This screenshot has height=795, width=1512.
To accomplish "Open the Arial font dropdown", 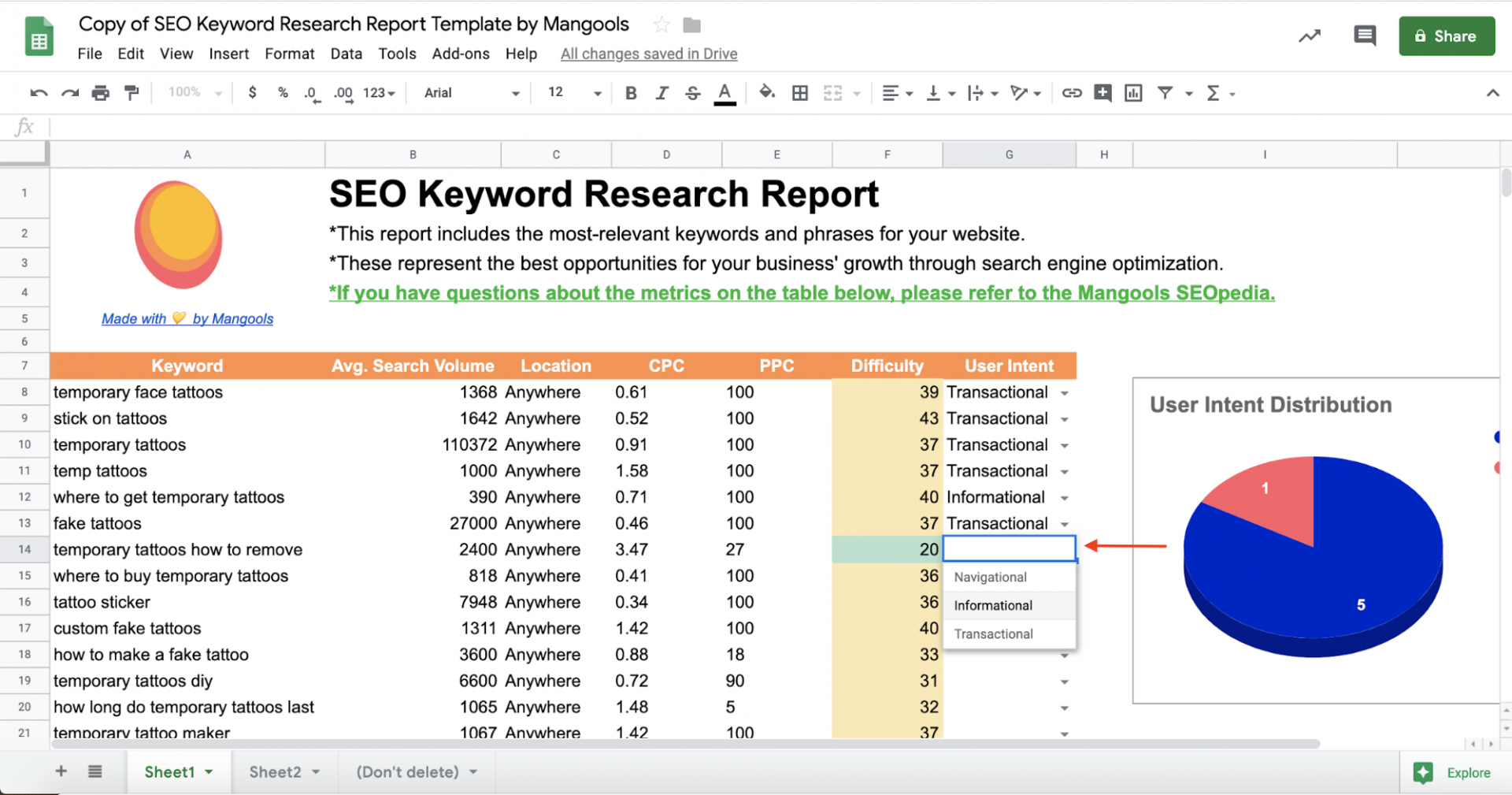I will [x=471, y=93].
